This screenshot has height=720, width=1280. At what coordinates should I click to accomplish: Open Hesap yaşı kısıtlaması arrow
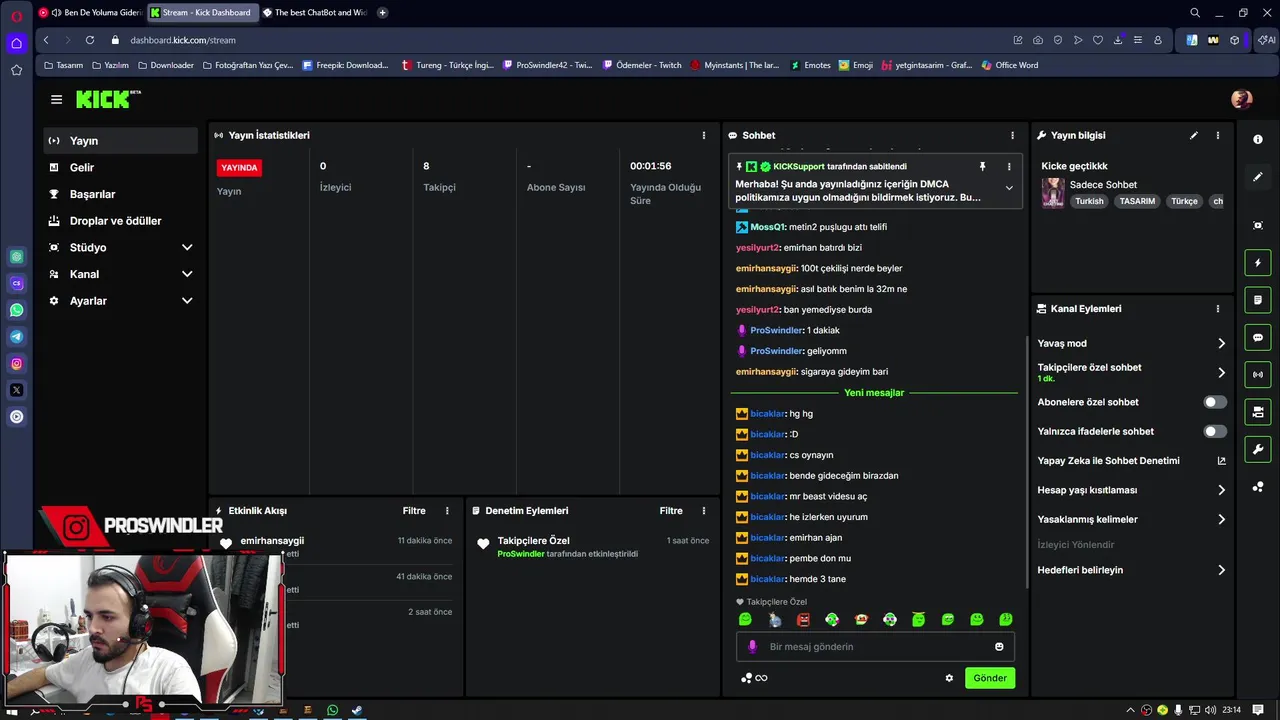click(1221, 490)
